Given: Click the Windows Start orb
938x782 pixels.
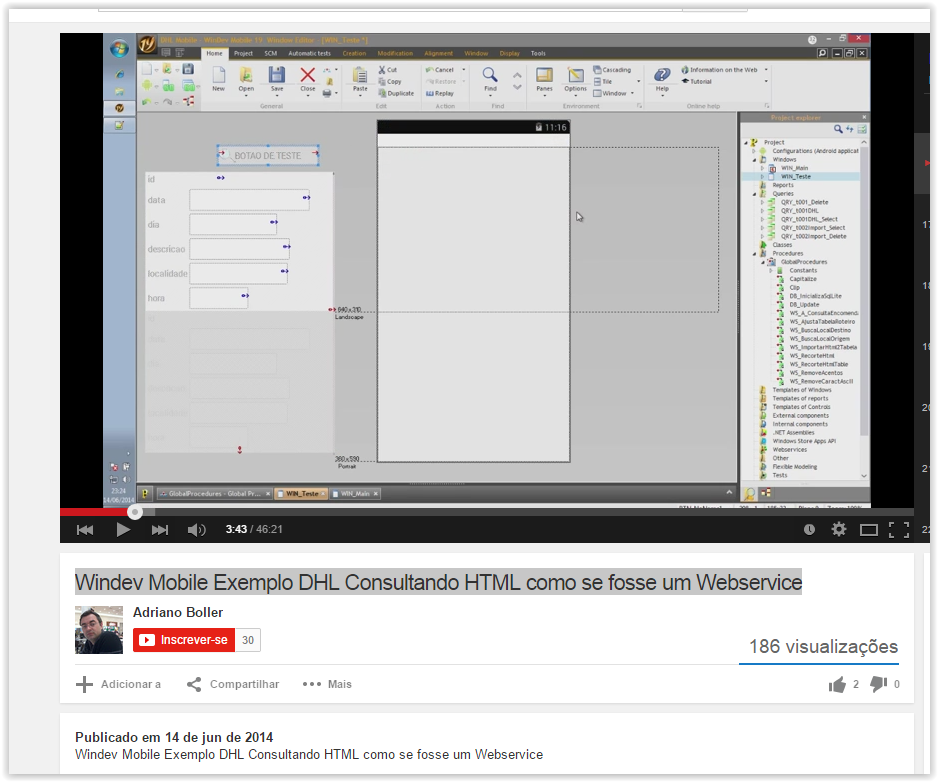Looking at the screenshot, I should [x=119, y=48].
